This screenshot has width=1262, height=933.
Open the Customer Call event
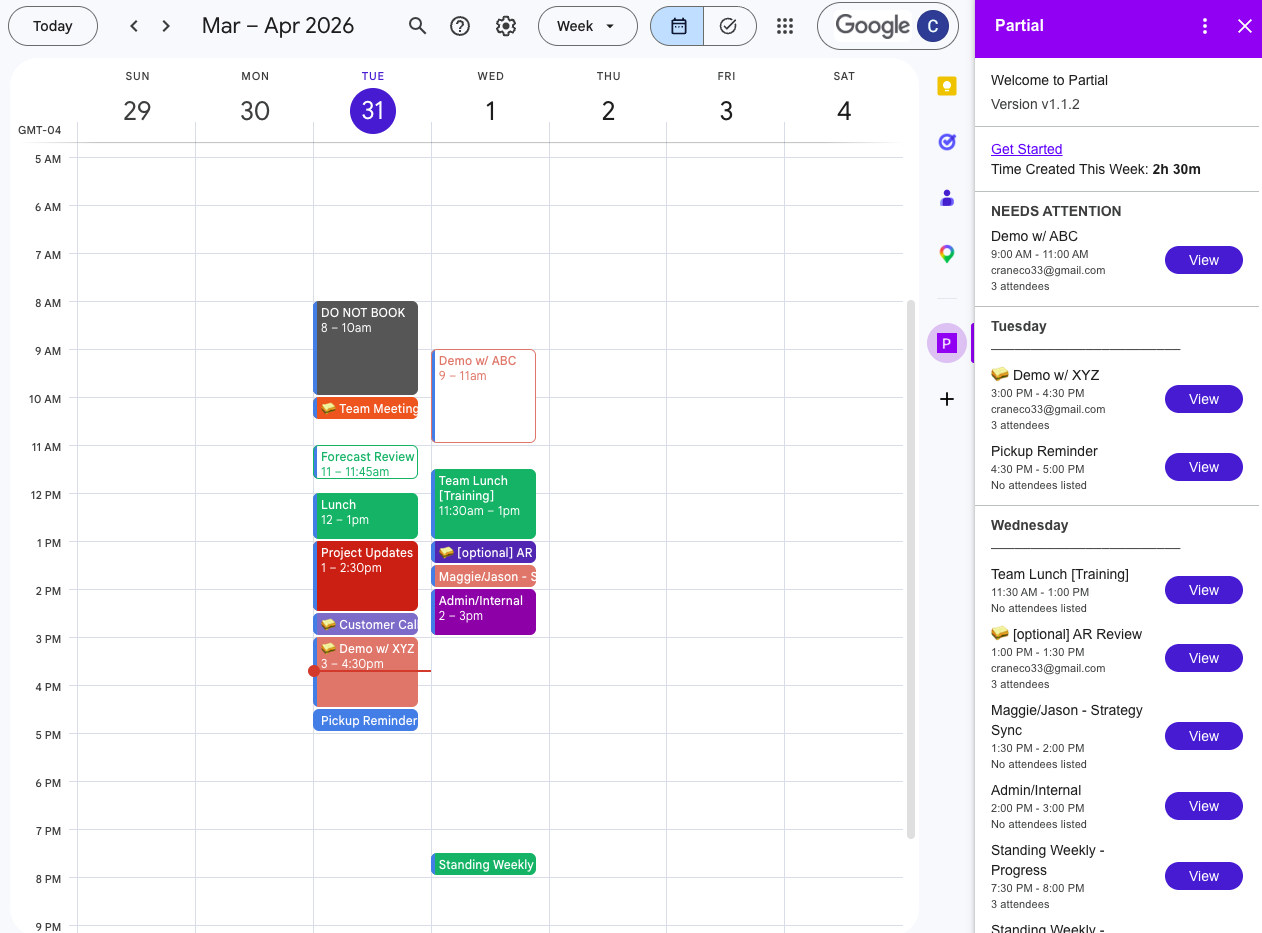click(366, 624)
